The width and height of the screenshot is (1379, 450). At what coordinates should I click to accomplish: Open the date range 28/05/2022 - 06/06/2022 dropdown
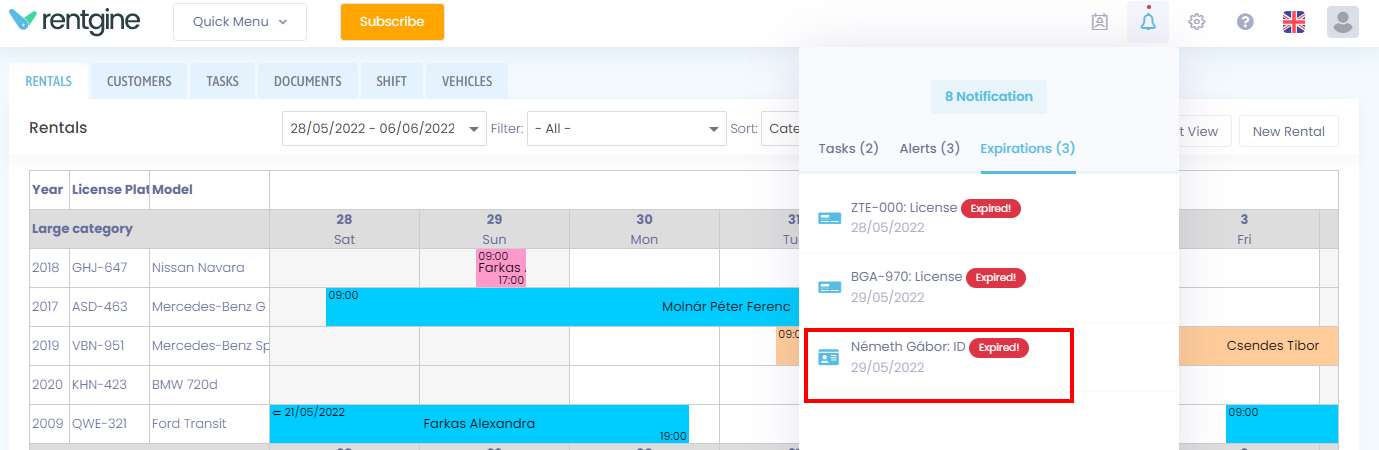point(384,129)
